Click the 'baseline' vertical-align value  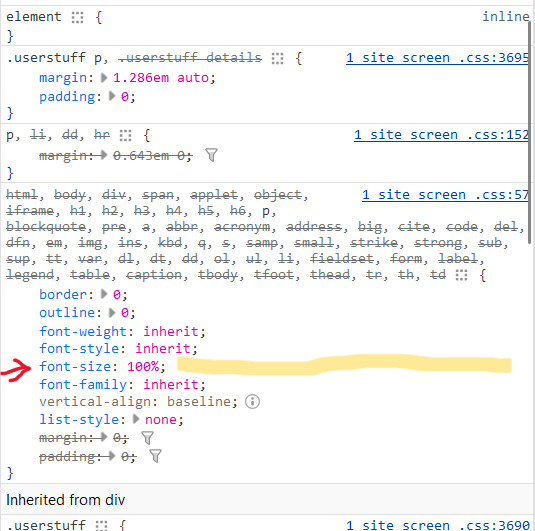coord(199,402)
